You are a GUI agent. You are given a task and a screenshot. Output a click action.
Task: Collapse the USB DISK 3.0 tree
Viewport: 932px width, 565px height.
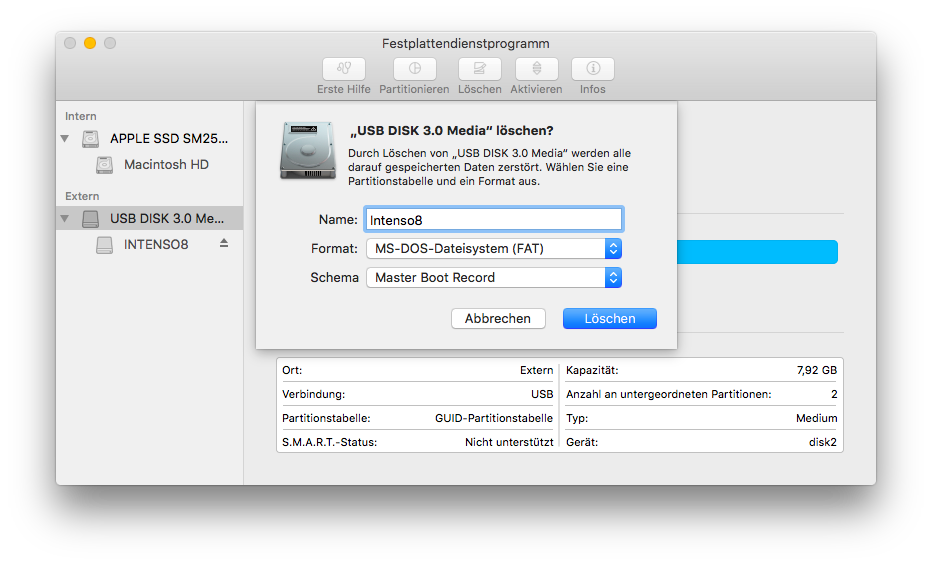(x=65, y=219)
